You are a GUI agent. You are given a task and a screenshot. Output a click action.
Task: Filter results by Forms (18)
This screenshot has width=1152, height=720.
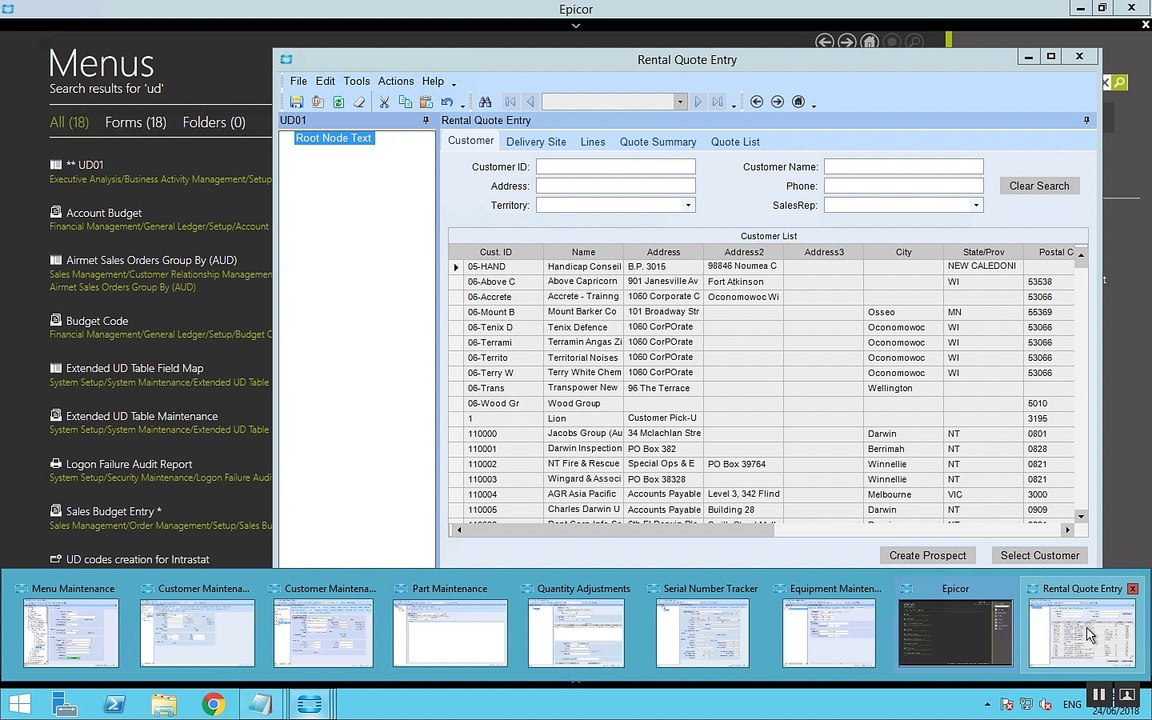[x=136, y=123]
